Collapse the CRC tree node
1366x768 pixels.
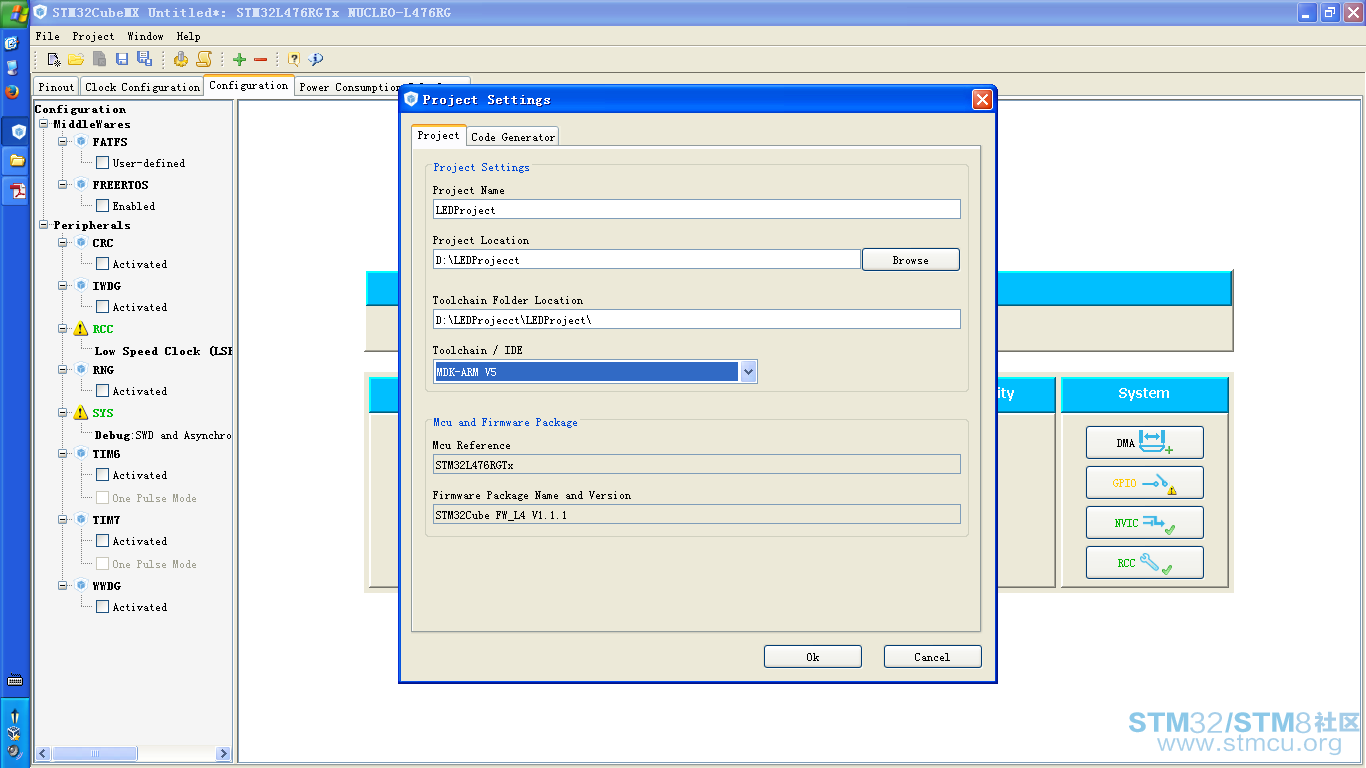63,243
